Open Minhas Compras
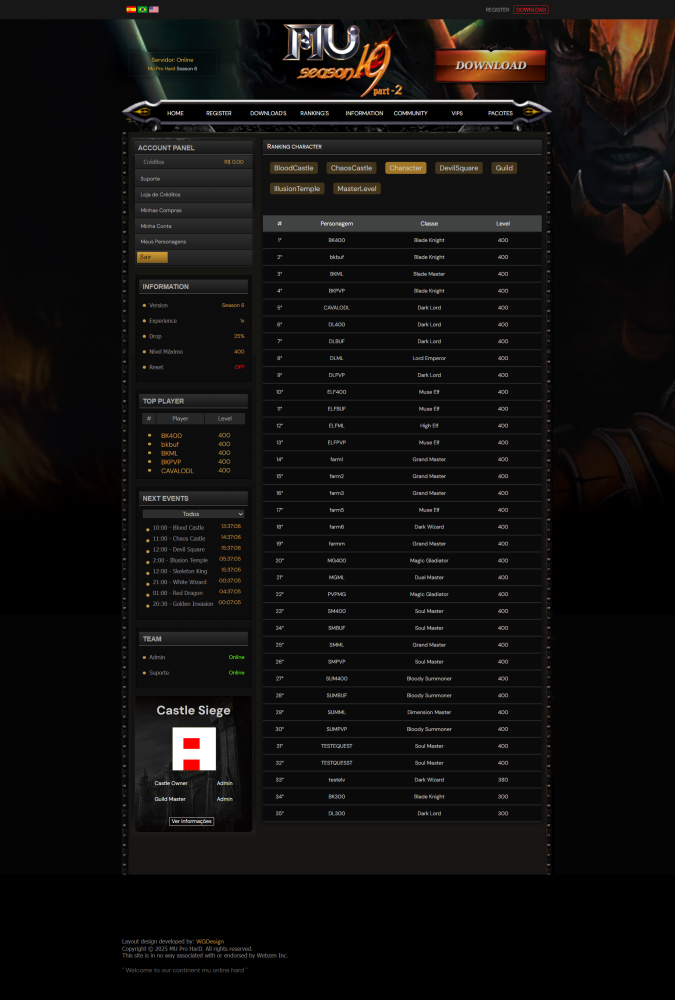Screen dimensions: 675x1000 (x=194, y=210)
